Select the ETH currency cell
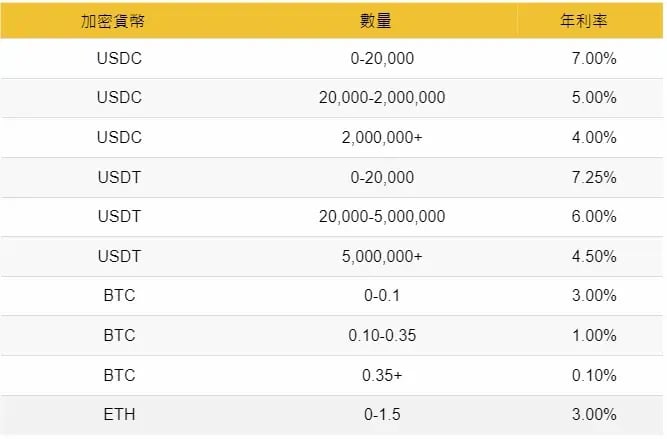The image size is (667, 439). point(120,414)
